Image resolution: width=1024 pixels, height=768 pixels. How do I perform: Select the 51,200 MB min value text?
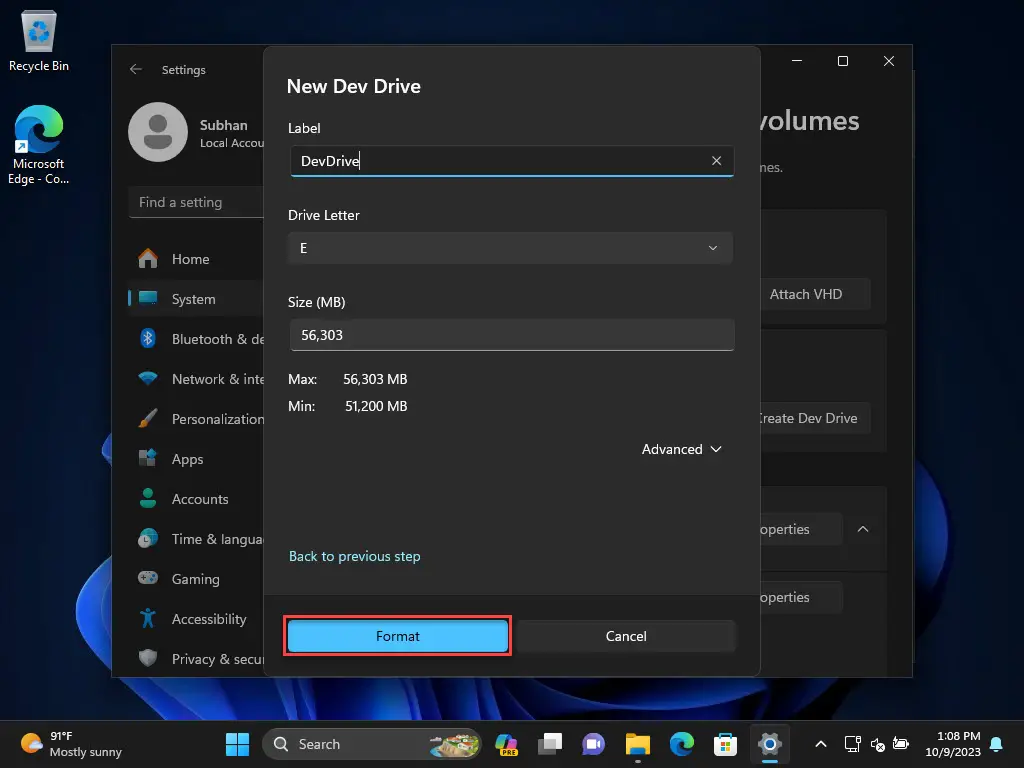click(x=376, y=406)
